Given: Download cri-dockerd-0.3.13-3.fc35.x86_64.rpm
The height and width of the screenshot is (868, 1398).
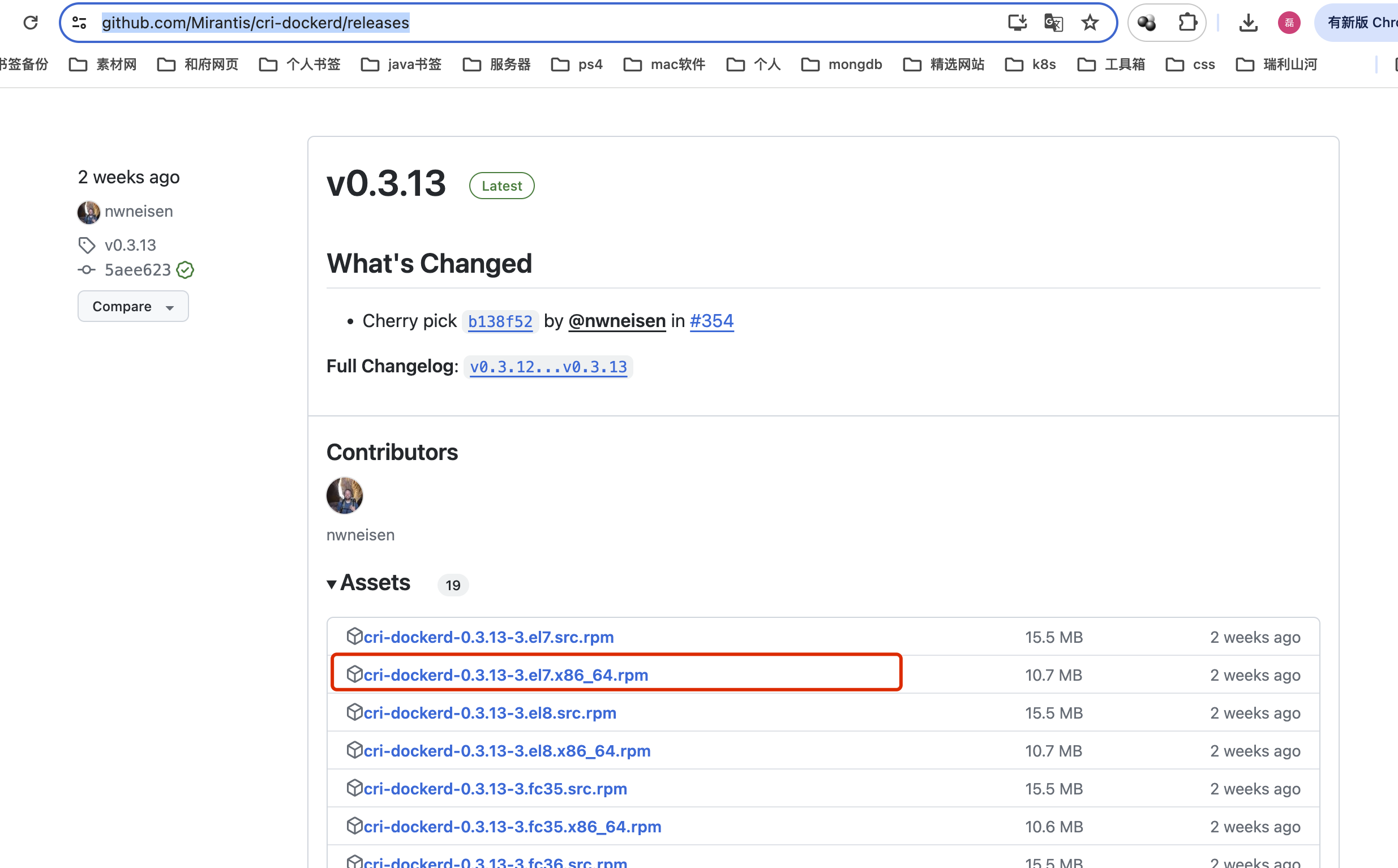Looking at the screenshot, I should coord(512,827).
